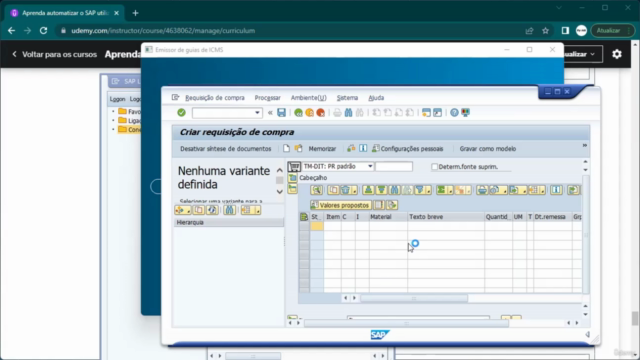Click the Print icon in SAP standard toolbar
The width and height of the screenshot is (640, 360).
tap(337, 113)
